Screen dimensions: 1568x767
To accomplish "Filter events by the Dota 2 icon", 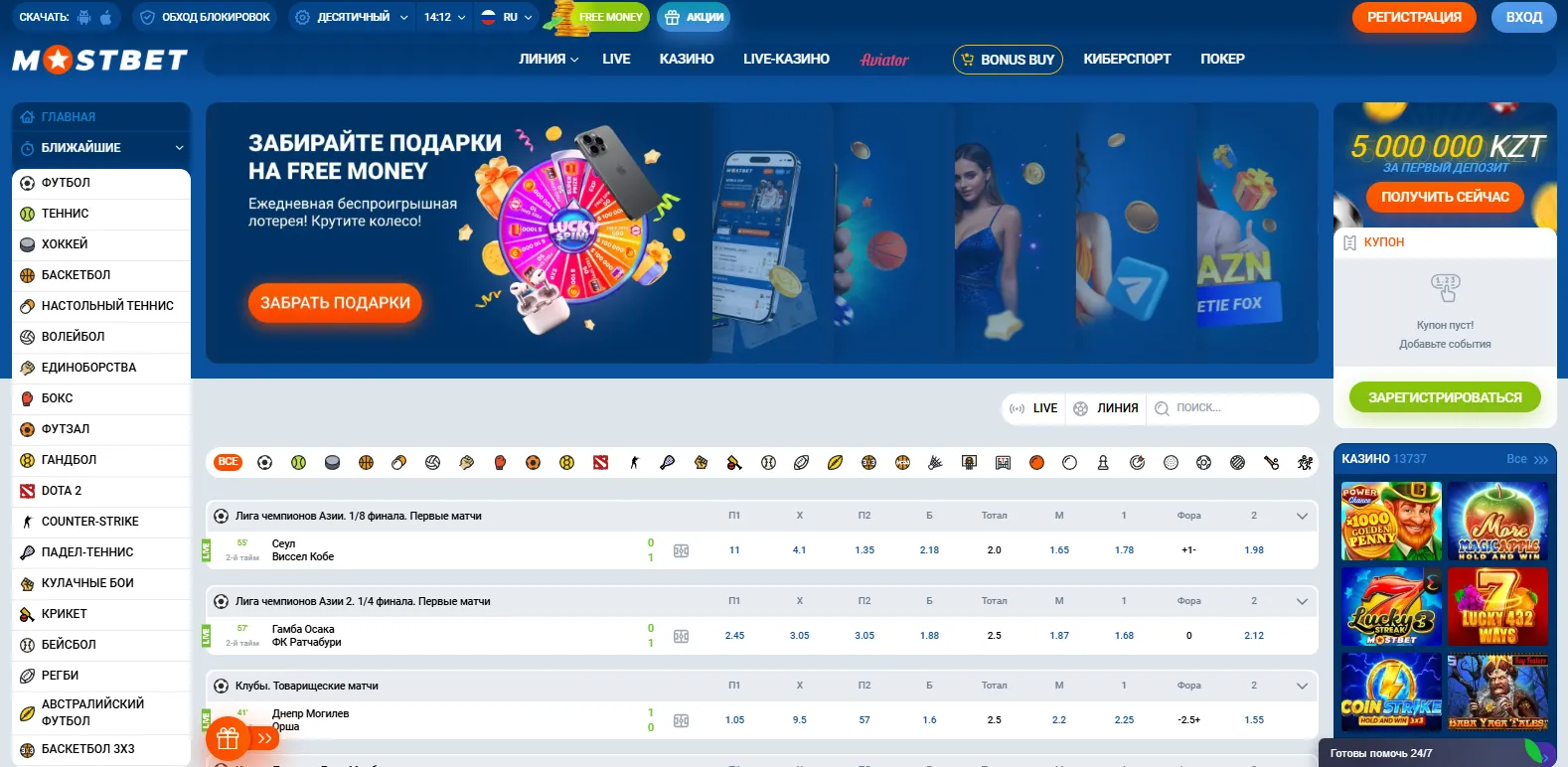I will click(x=600, y=462).
